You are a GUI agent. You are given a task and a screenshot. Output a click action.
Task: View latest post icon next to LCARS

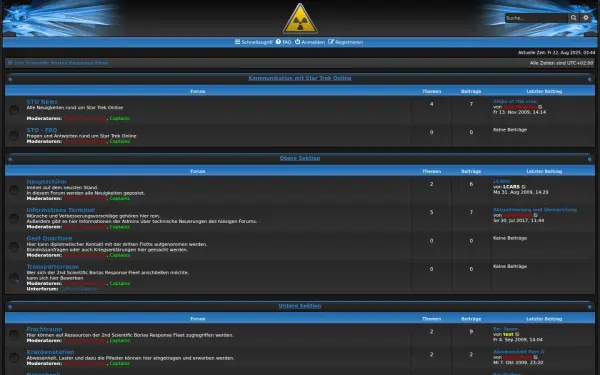click(x=524, y=187)
